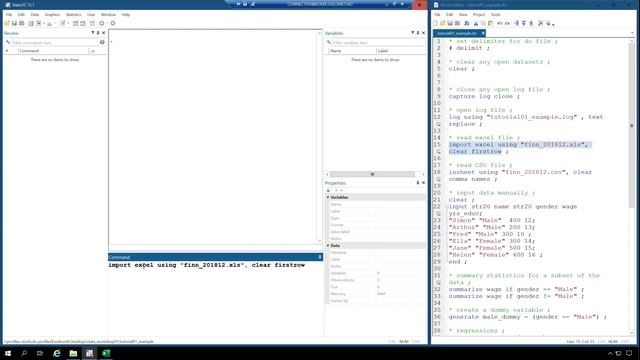Open the File menu in Stata
The image size is (640, 360).
(x=9, y=14)
